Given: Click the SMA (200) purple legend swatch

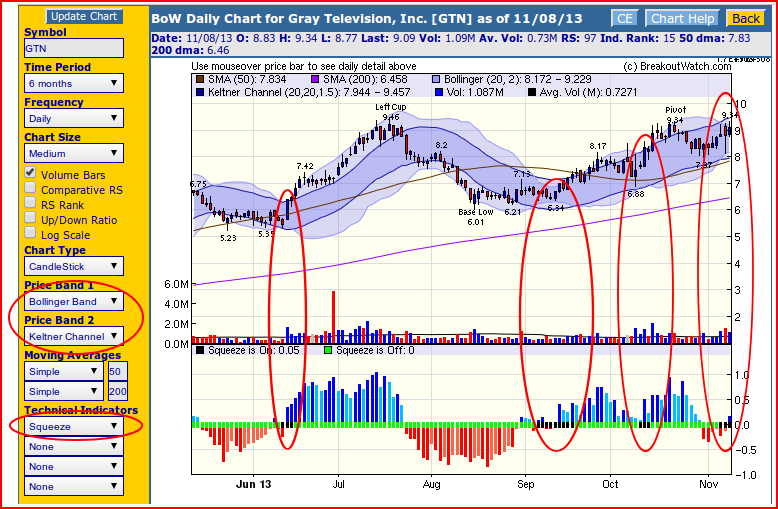Looking at the screenshot, I should coord(315,79).
